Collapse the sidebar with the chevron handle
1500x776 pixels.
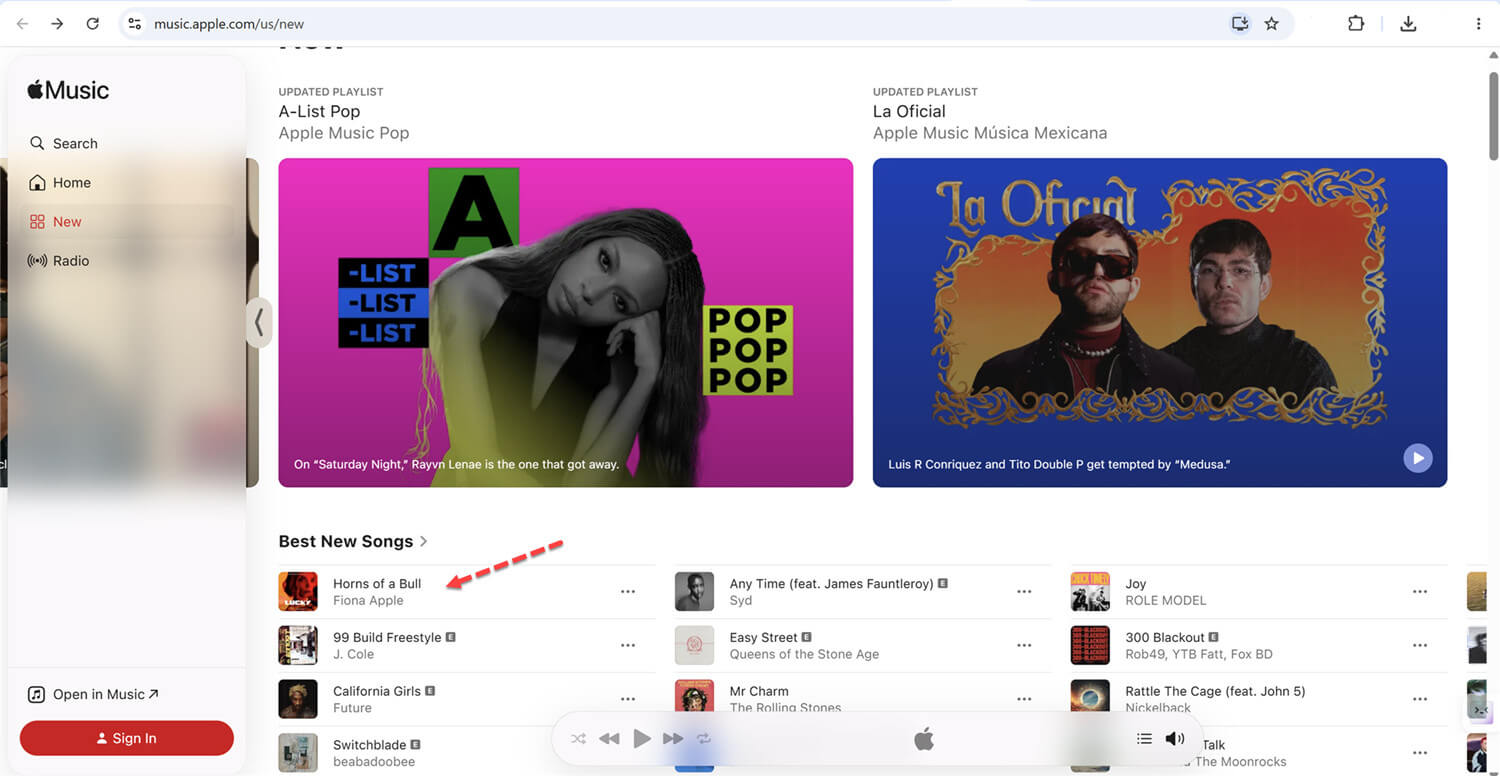(x=259, y=322)
